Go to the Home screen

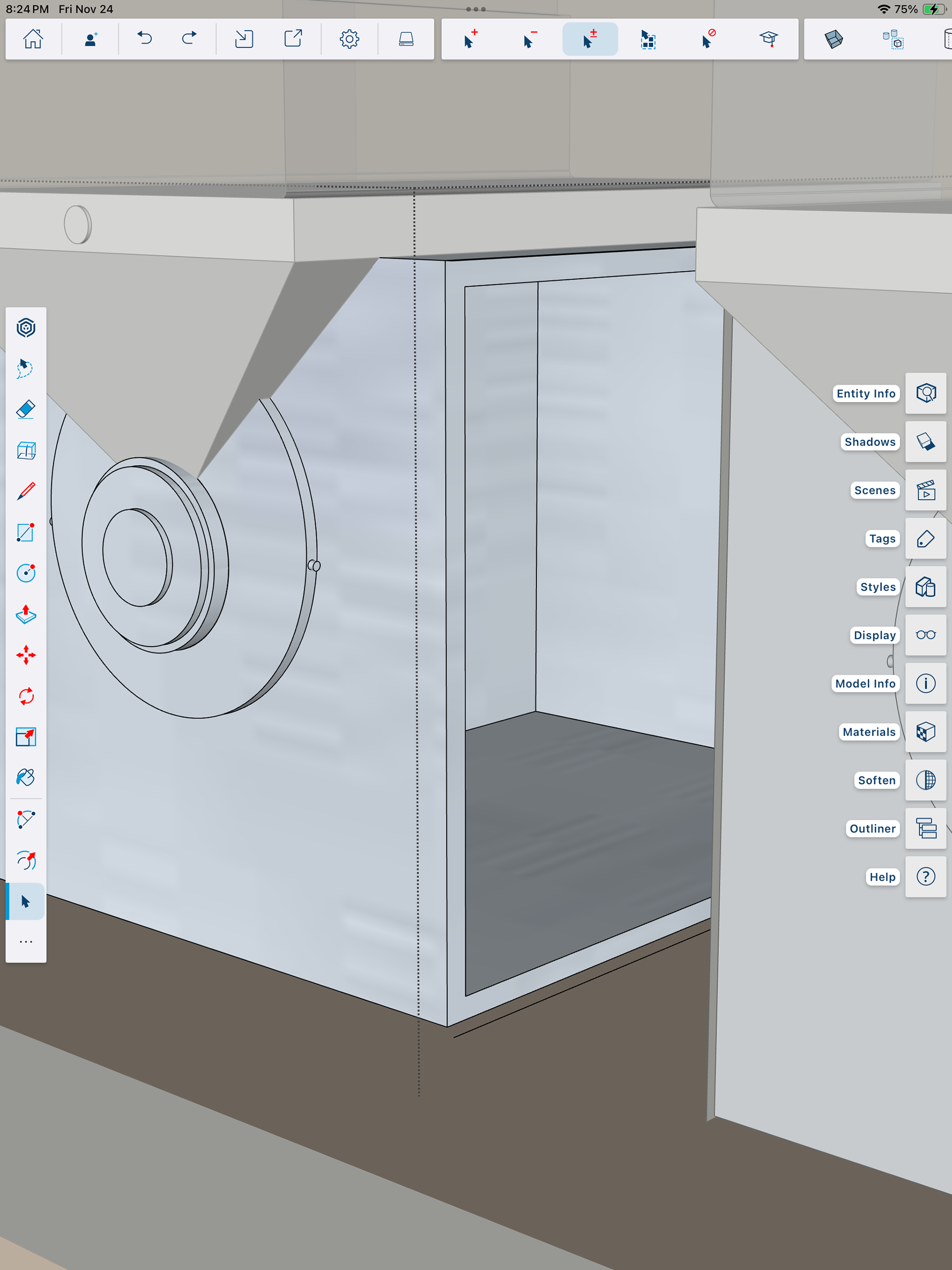33,39
